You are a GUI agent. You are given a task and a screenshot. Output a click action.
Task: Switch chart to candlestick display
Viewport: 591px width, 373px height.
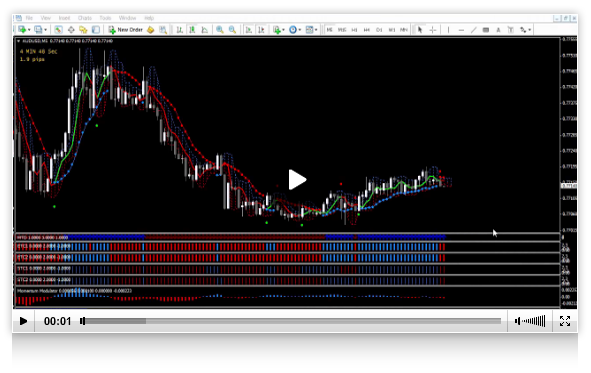(x=192, y=30)
